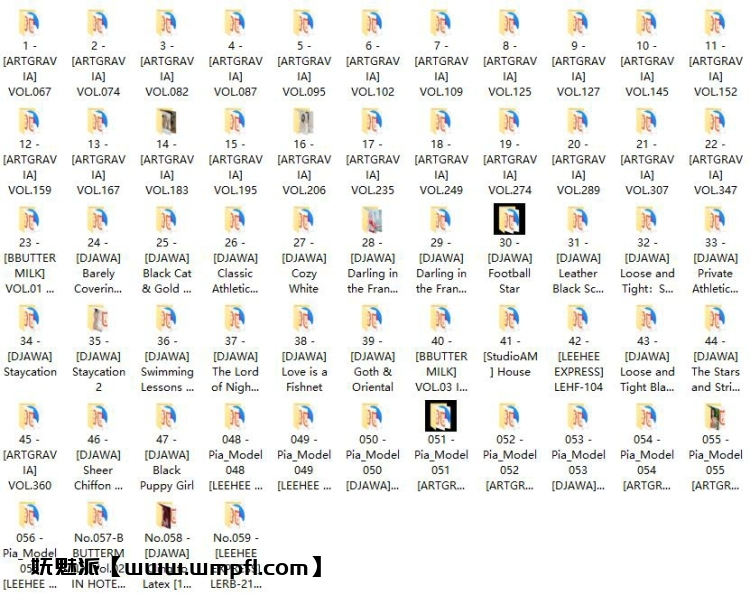Select label '050 - Pia_Model 050 [DJAWA]'
Viewport: 750px width, 605px height.
click(373, 462)
